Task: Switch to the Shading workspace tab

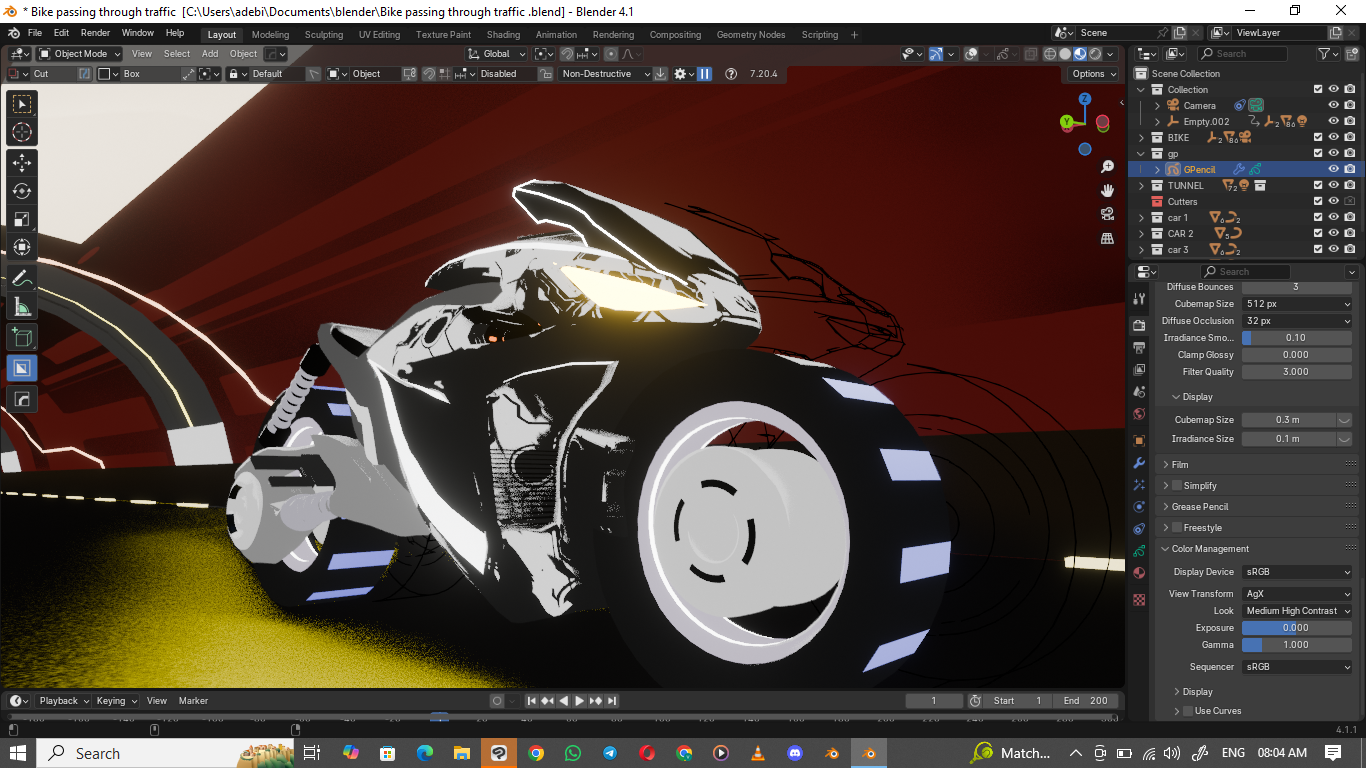Action: (503, 34)
